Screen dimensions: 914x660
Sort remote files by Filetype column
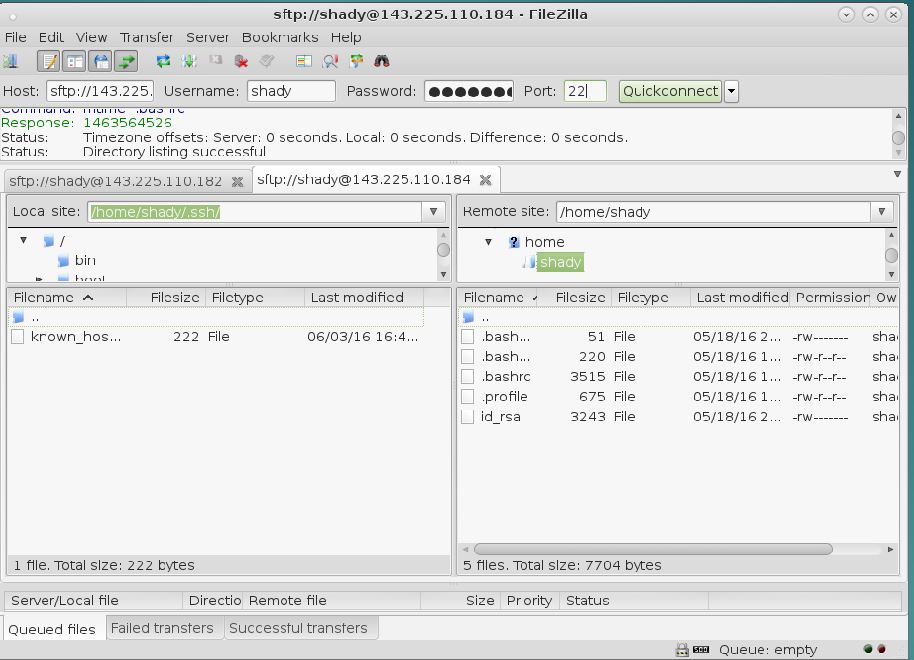click(651, 297)
